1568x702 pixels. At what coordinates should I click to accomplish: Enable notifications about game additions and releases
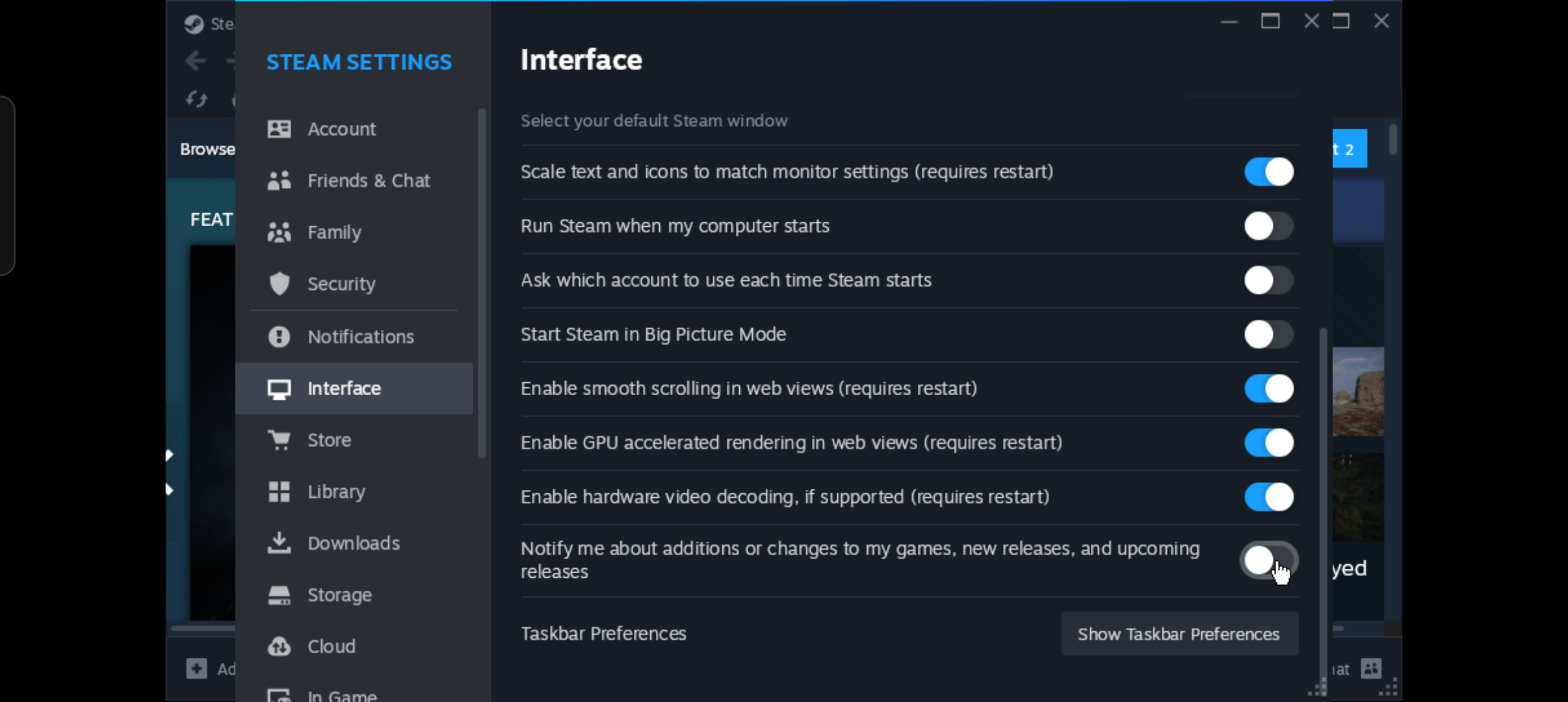click(1268, 560)
